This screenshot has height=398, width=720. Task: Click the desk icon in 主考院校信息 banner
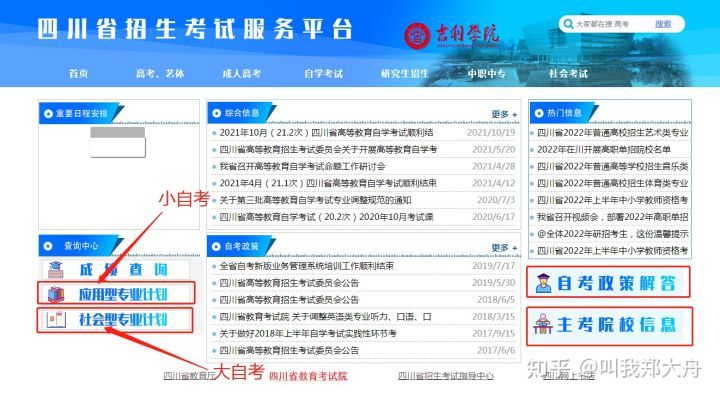pos(543,324)
